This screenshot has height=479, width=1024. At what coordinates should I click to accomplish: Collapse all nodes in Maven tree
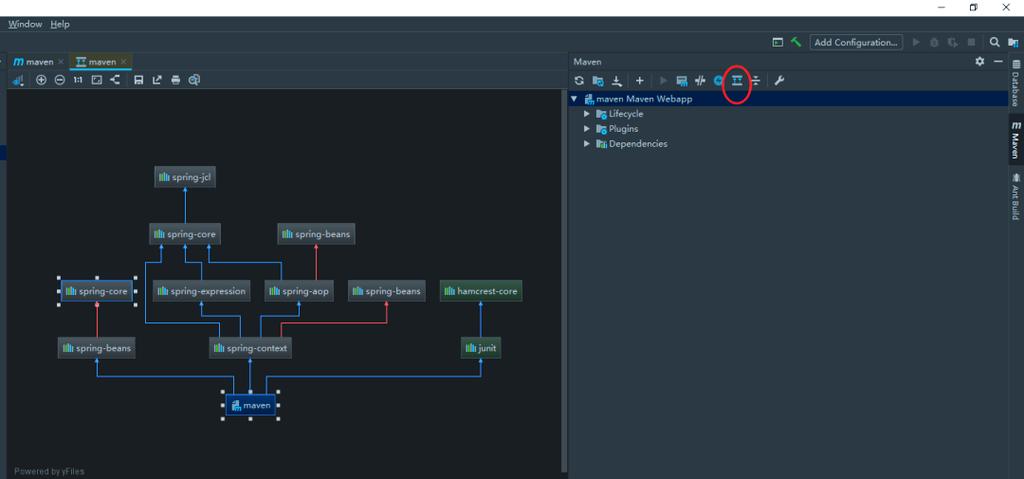756,80
